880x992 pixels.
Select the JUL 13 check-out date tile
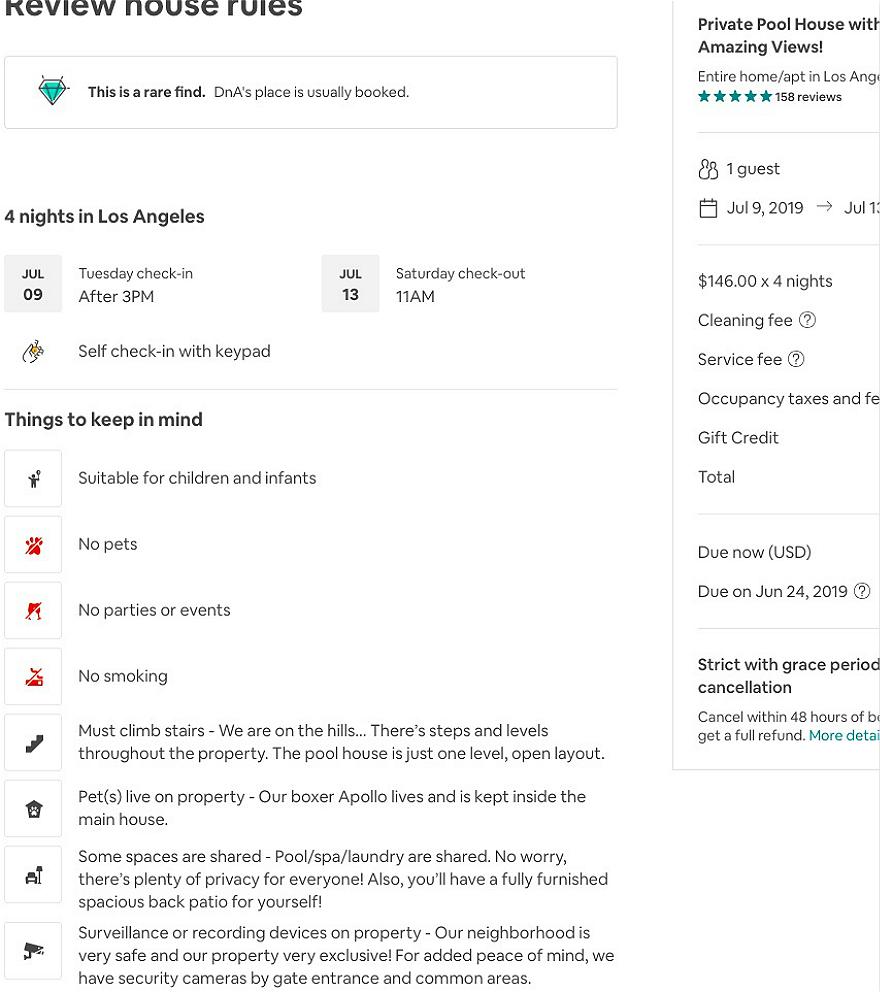point(350,283)
